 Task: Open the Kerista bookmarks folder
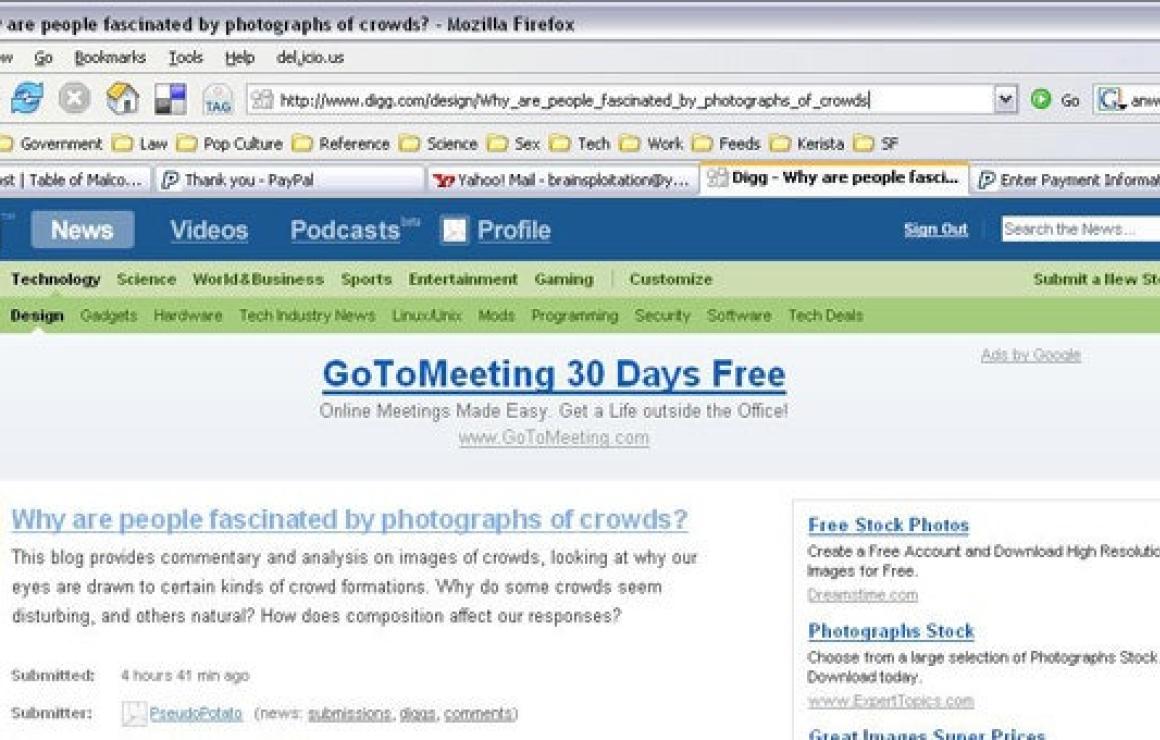[806, 144]
